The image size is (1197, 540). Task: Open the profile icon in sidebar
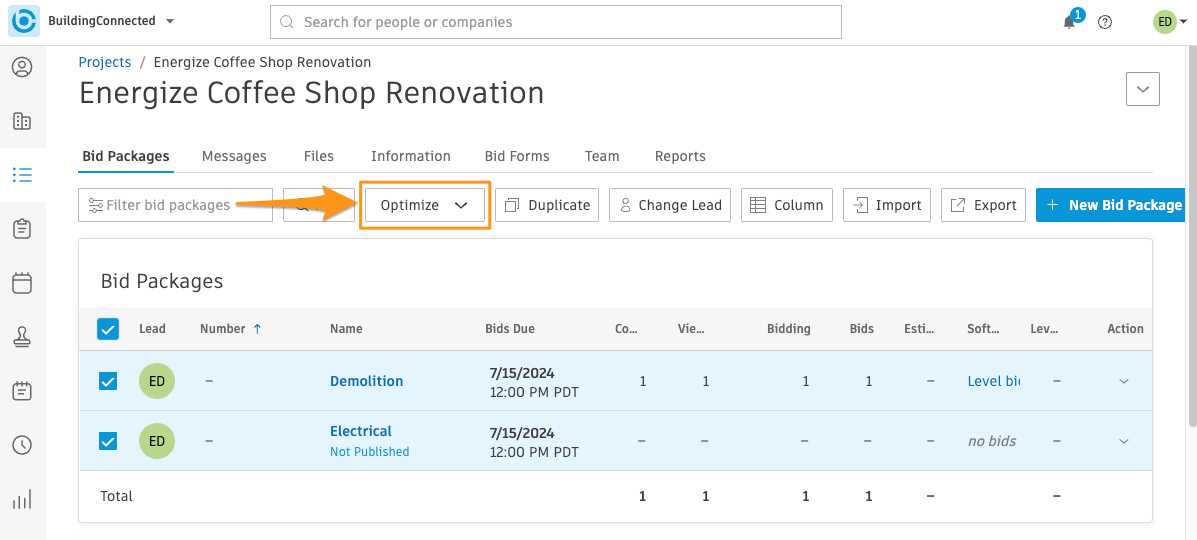point(22,67)
